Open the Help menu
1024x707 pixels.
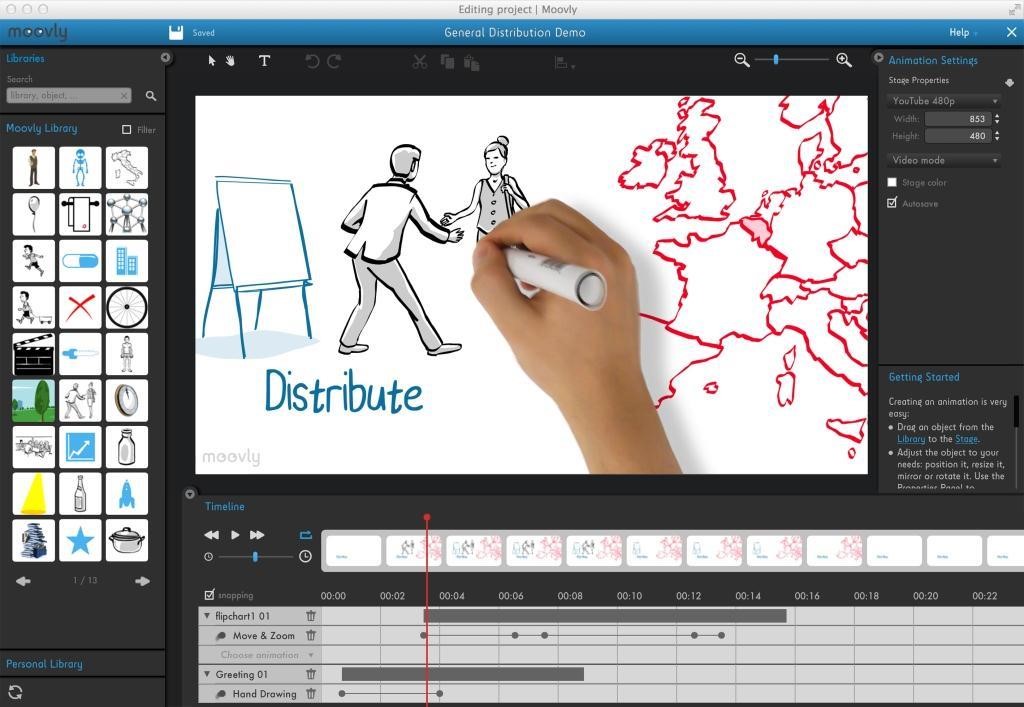pyautogui.click(x=962, y=32)
